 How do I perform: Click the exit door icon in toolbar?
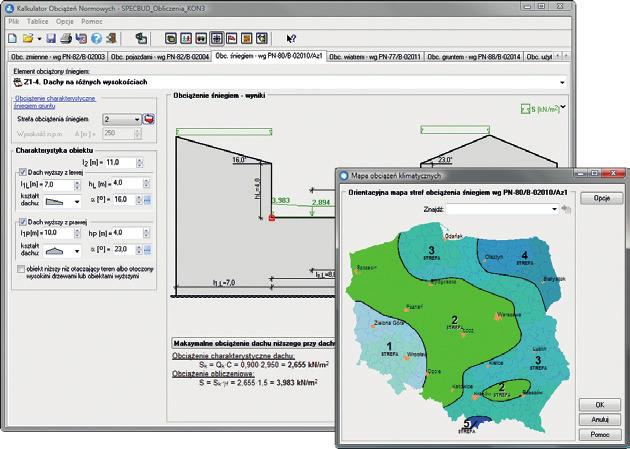click(x=111, y=39)
